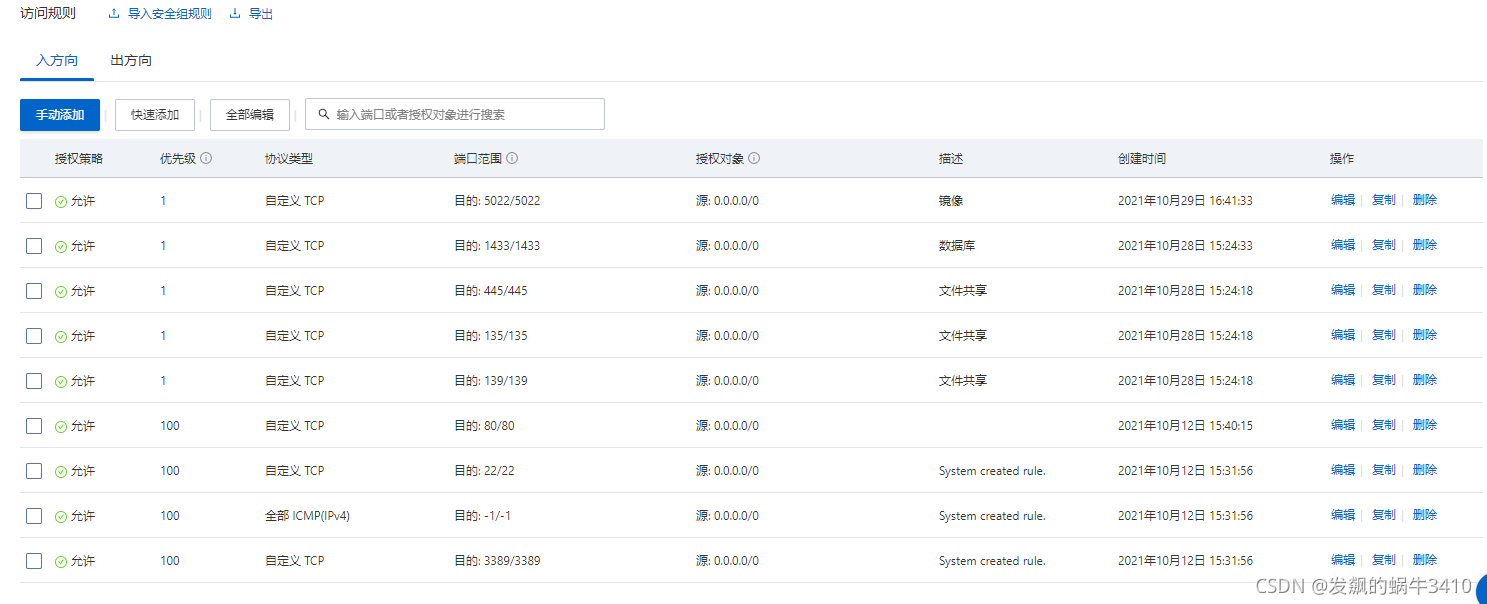Copy the 22/22 rule
1487x604 pixels.
coord(1384,470)
